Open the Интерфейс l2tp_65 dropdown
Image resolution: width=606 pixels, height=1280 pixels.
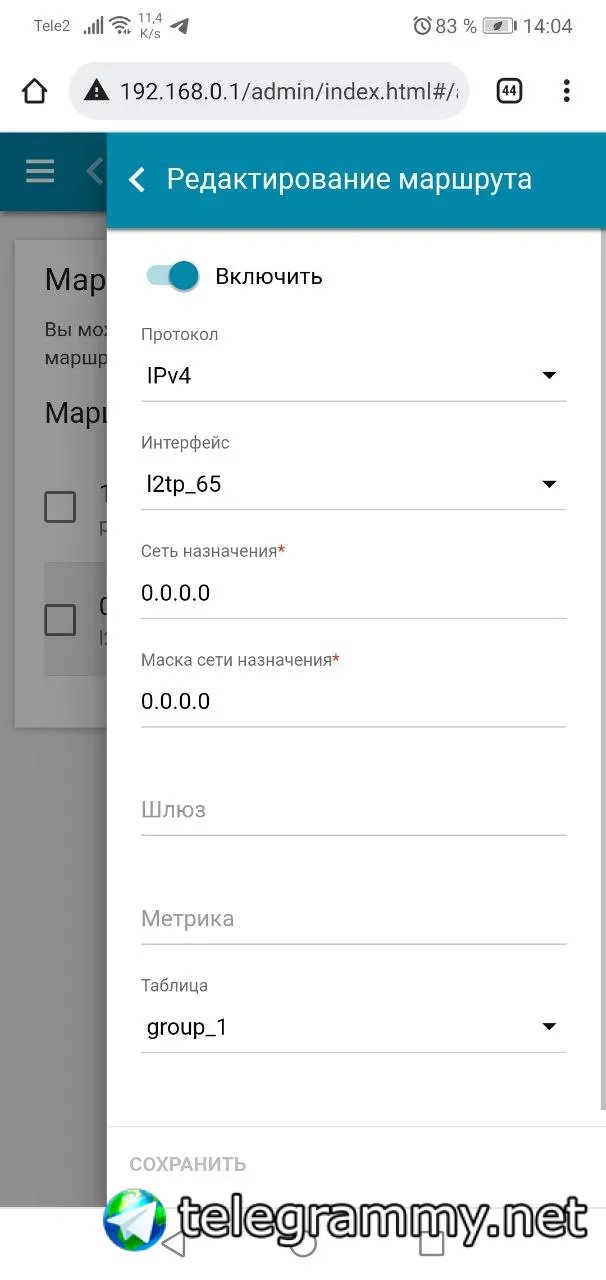tap(354, 485)
